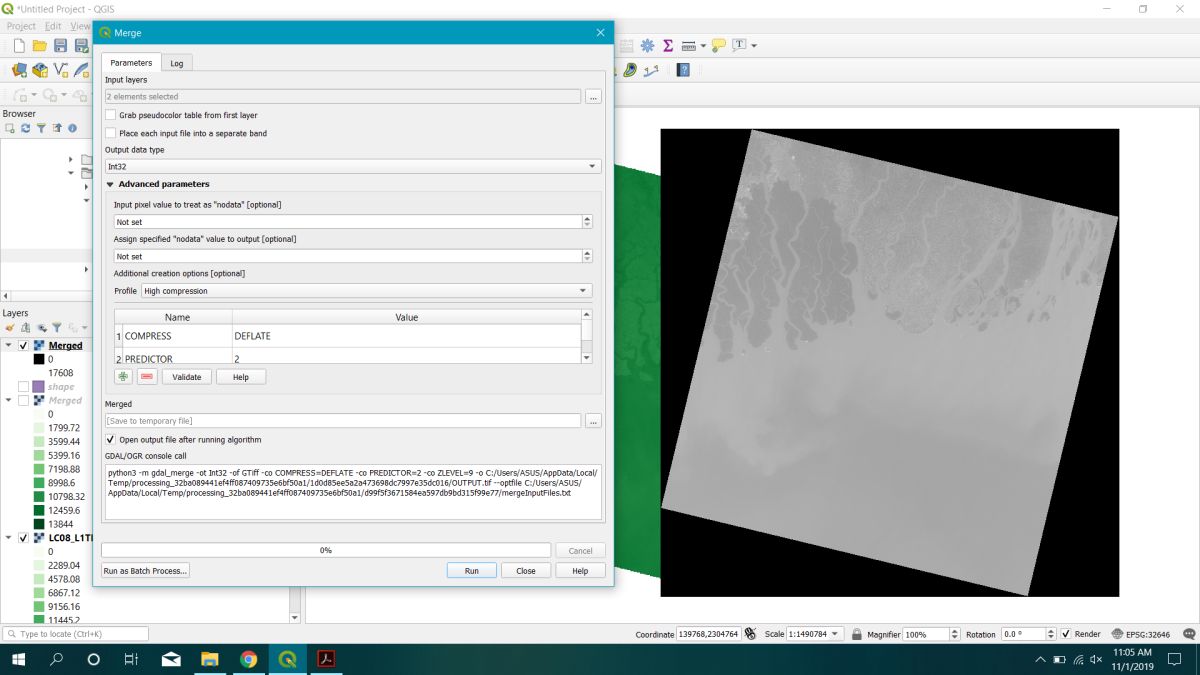Click the Validate button
The image size is (1200, 675).
[x=187, y=377]
